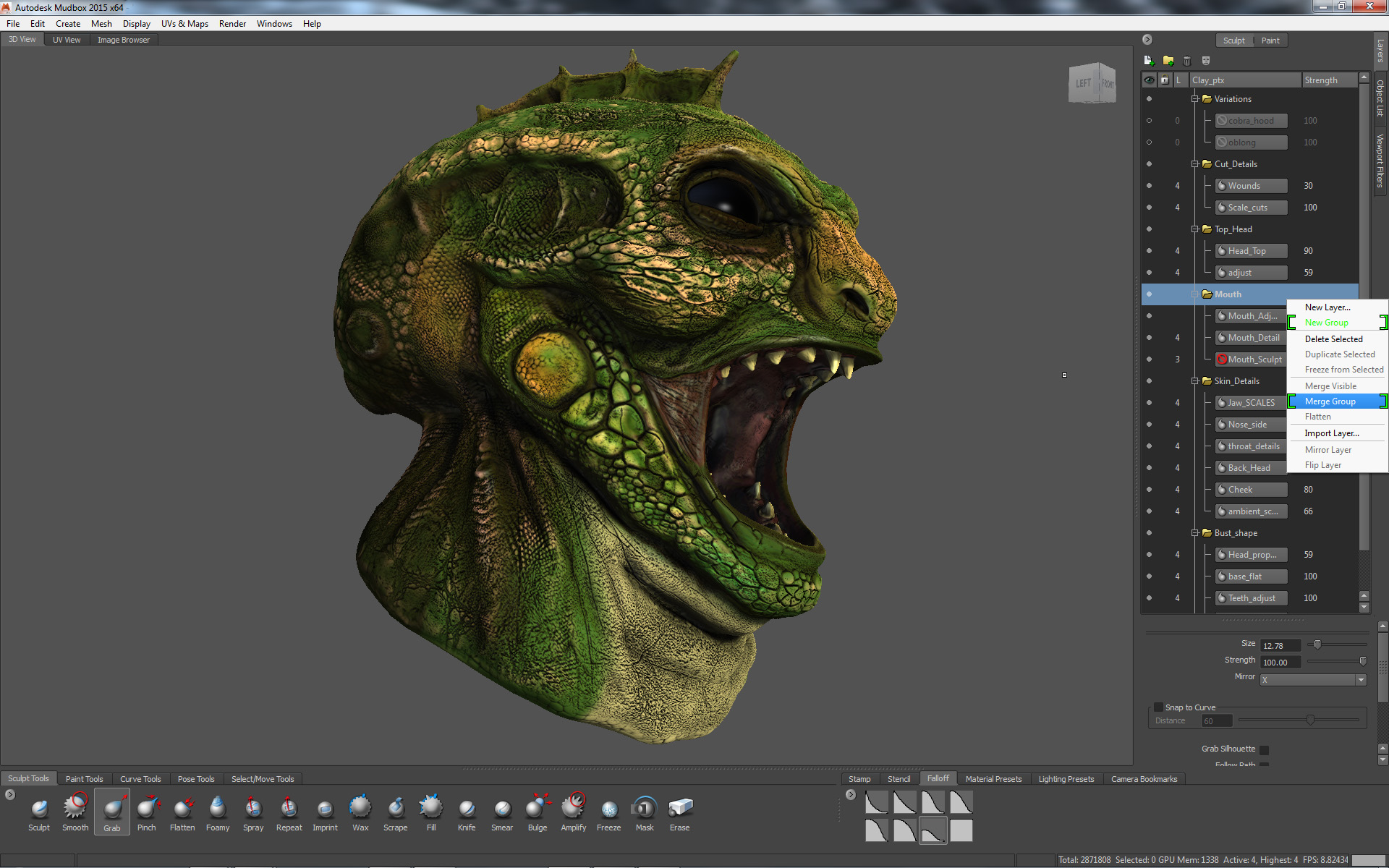Collapse the Variations layer group
This screenshot has width=1389, height=868.
click(x=1195, y=99)
